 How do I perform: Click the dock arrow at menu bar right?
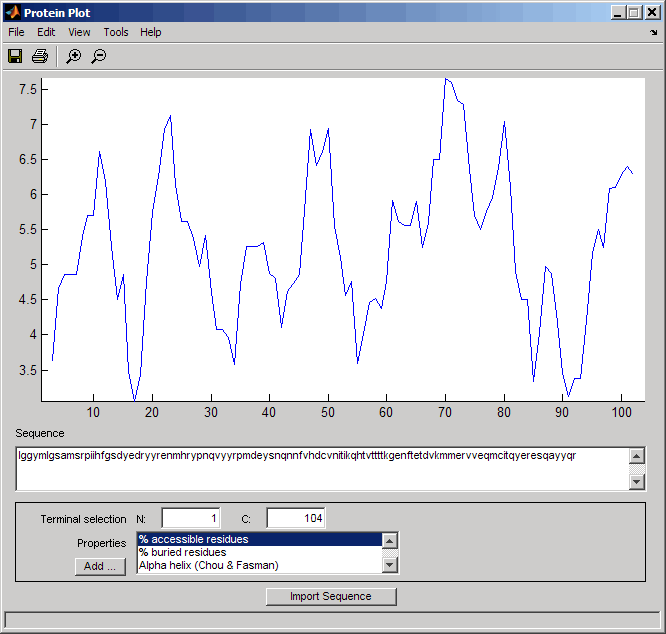[x=654, y=33]
